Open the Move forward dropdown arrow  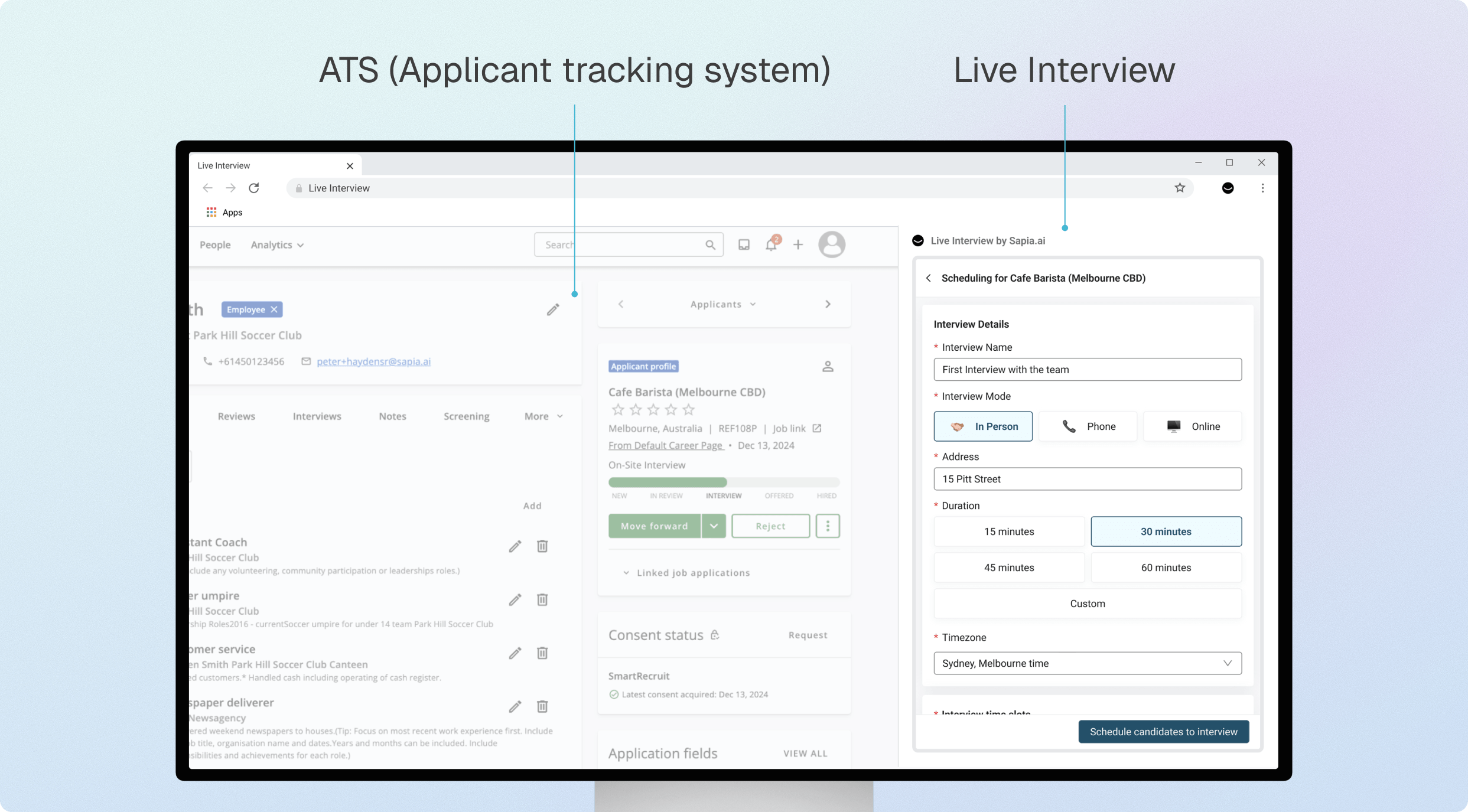pyautogui.click(x=714, y=526)
